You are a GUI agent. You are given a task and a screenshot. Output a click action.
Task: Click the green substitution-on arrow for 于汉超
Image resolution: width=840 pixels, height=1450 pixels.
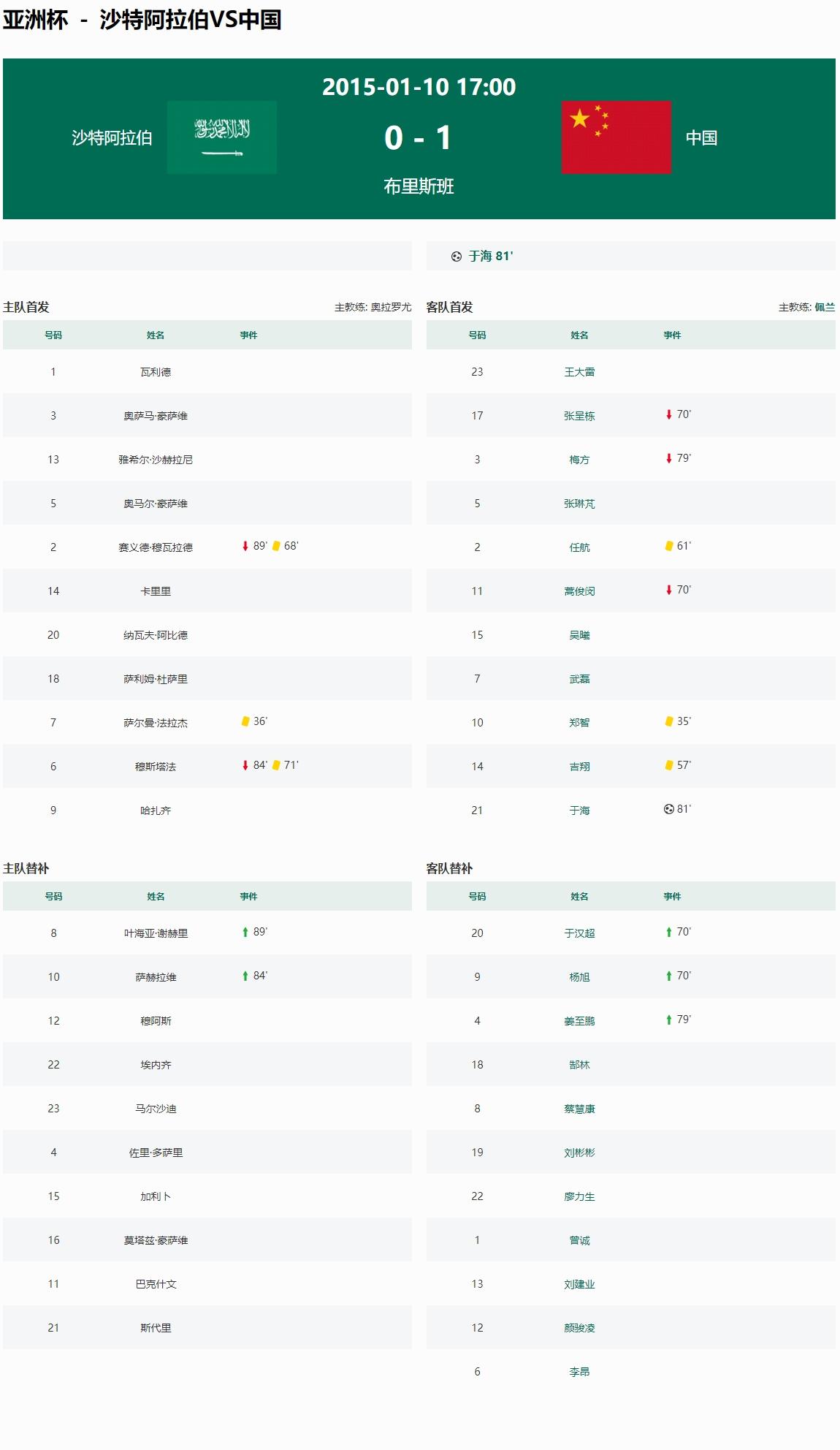pyautogui.click(x=668, y=933)
